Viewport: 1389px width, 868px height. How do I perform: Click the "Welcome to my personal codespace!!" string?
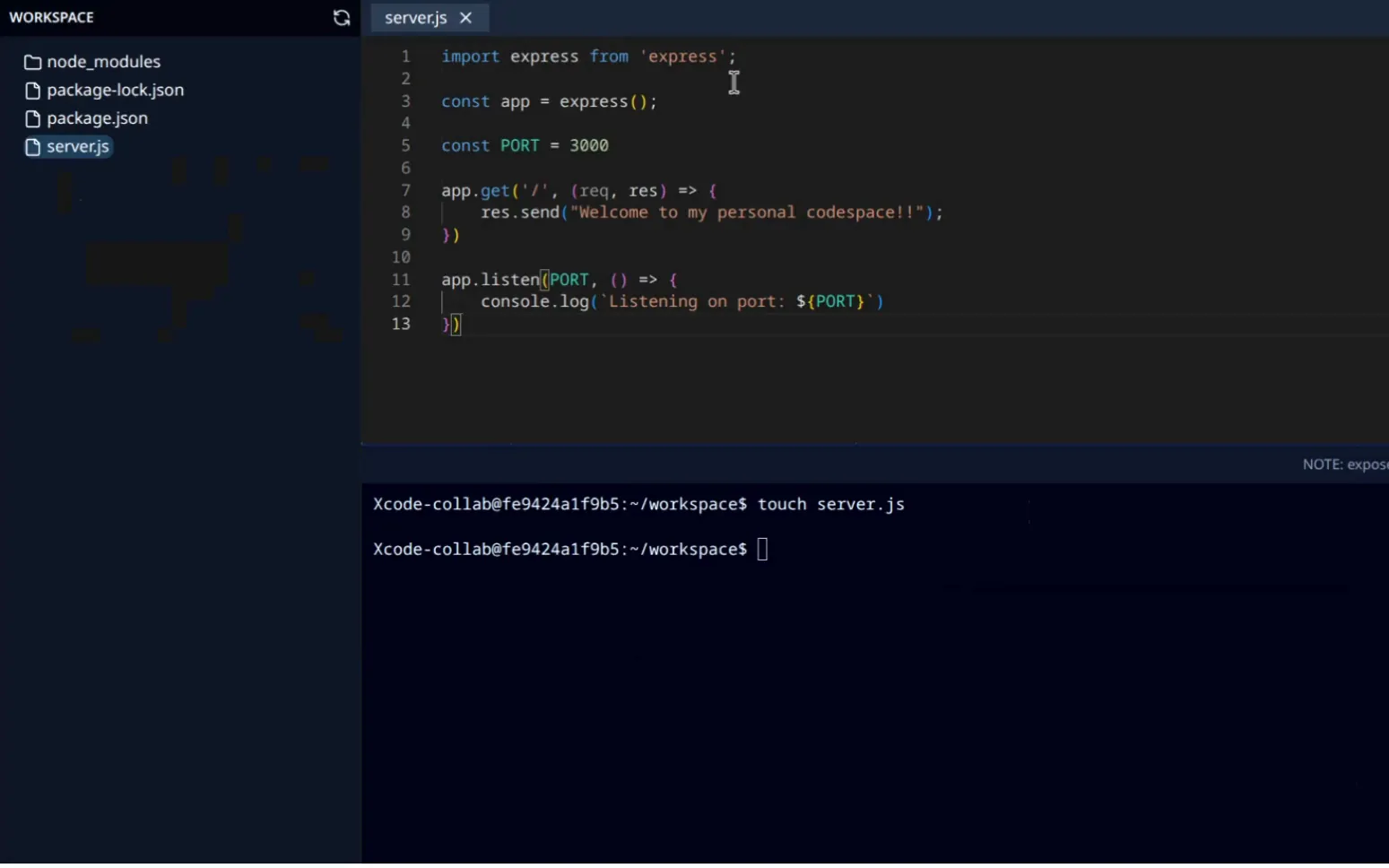(747, 213)
